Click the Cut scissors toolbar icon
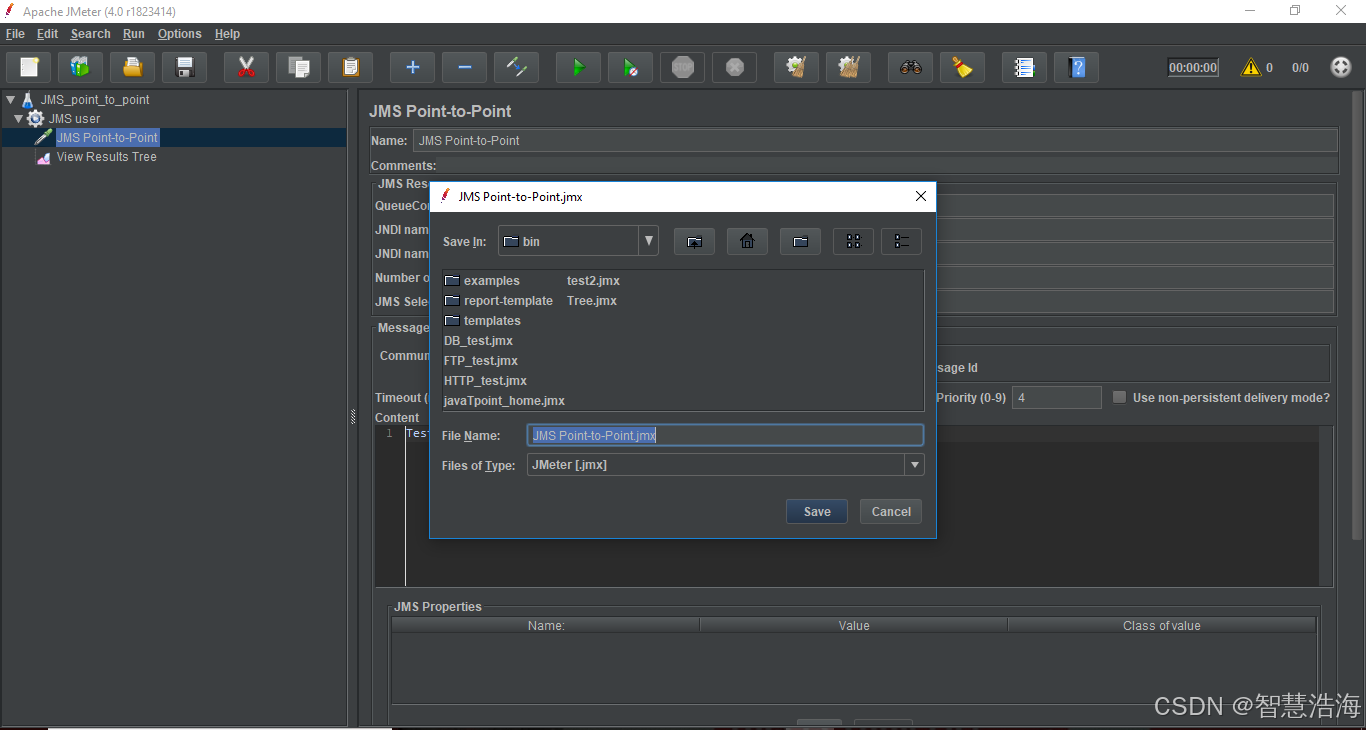1366x730 pixels. 246,67
